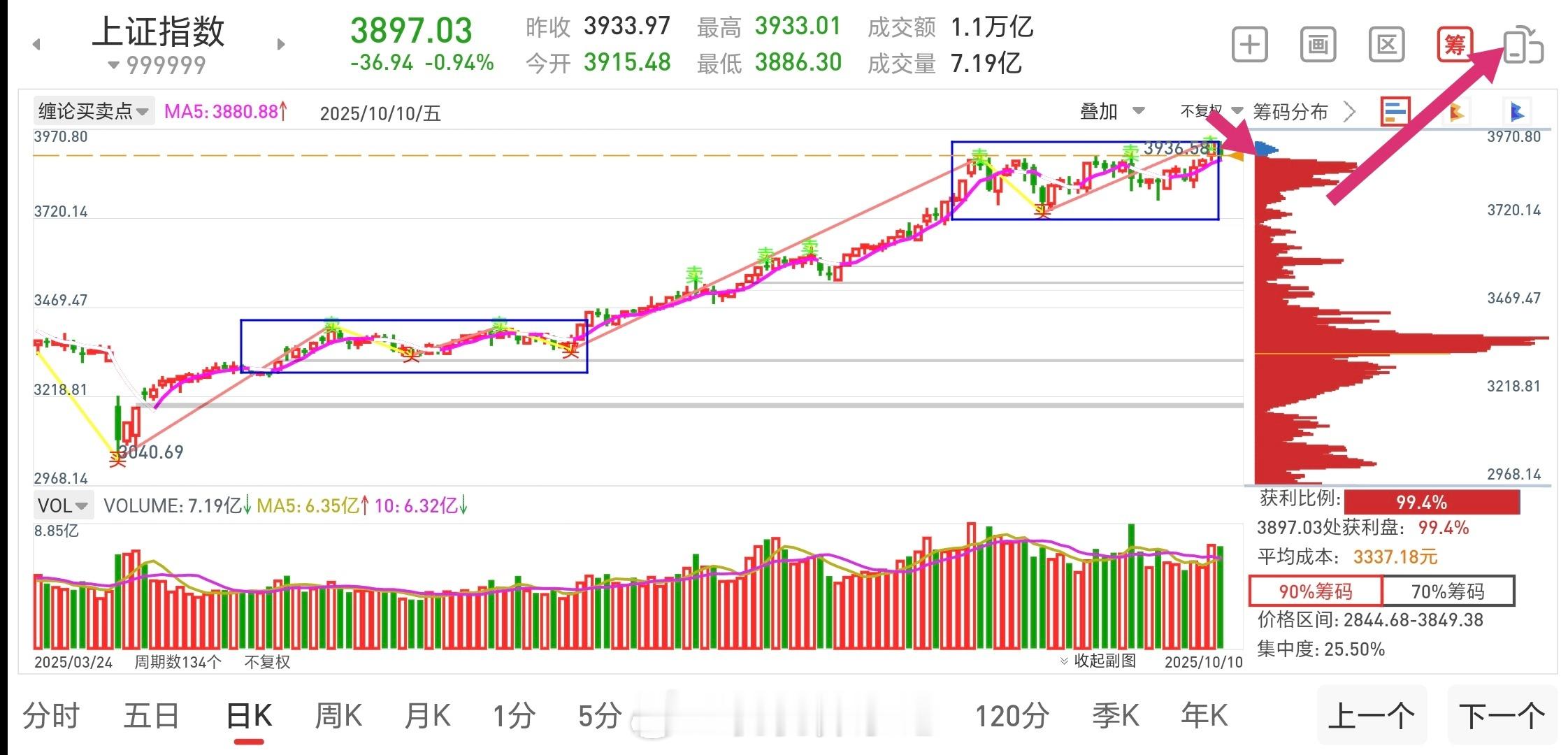Open the VOL volume indicator selector
This screenshot has height=755, width=1568.
pos(62,504)
